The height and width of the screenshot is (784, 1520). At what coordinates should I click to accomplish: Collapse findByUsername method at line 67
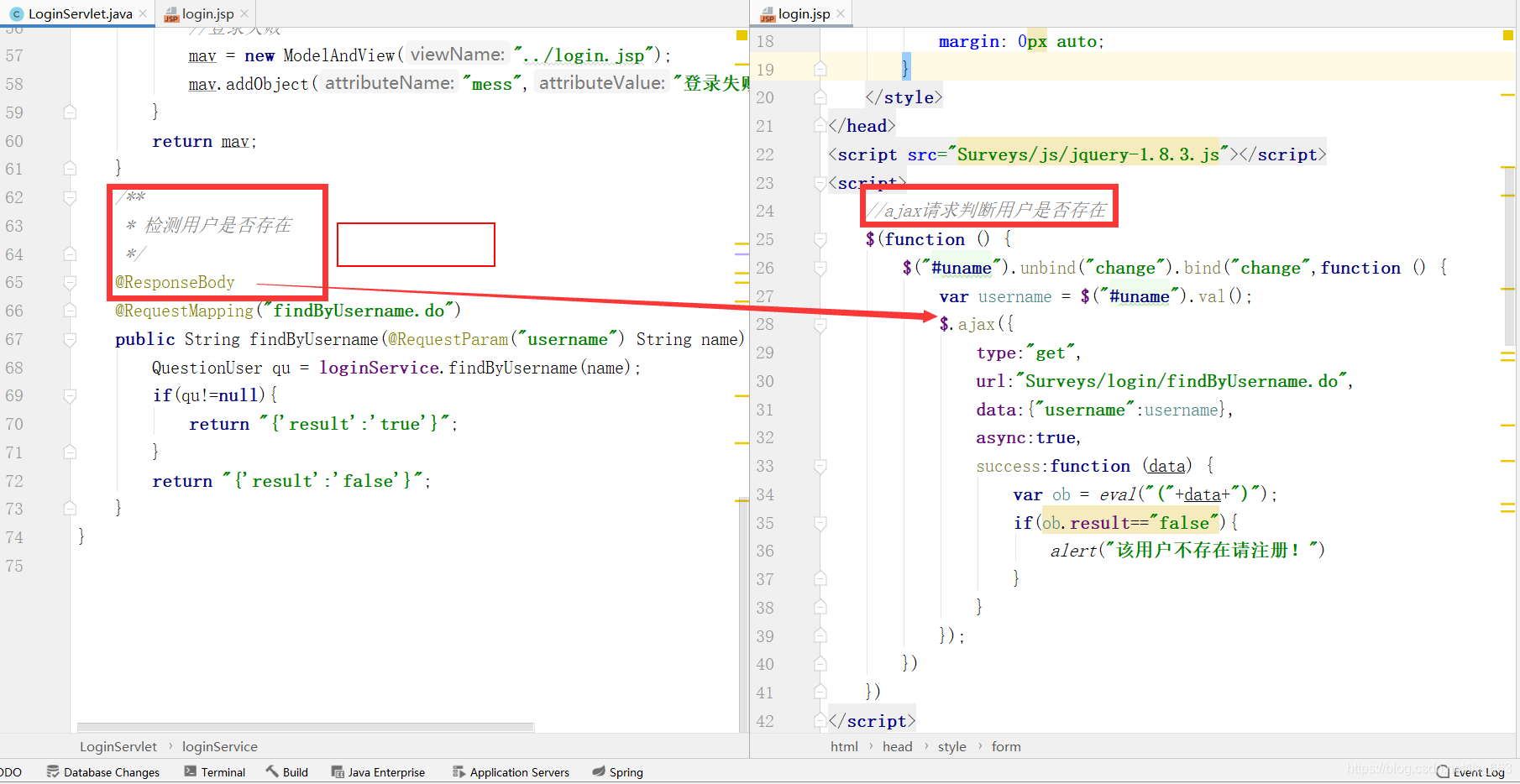pos(71,339)
